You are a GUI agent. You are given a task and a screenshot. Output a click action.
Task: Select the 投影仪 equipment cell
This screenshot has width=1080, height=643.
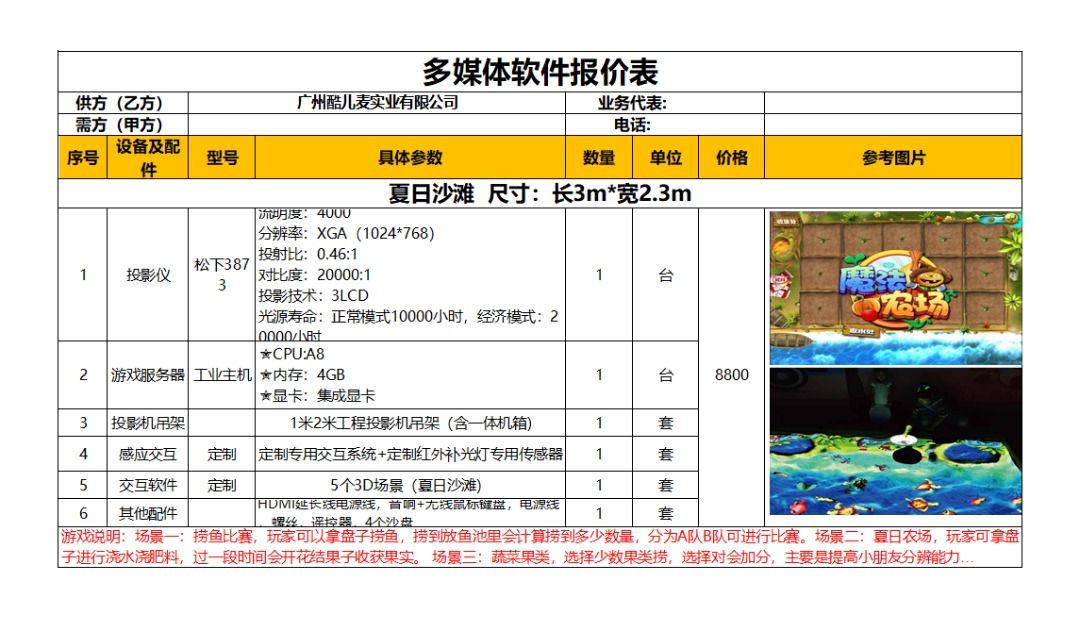[x=147, y=275]
